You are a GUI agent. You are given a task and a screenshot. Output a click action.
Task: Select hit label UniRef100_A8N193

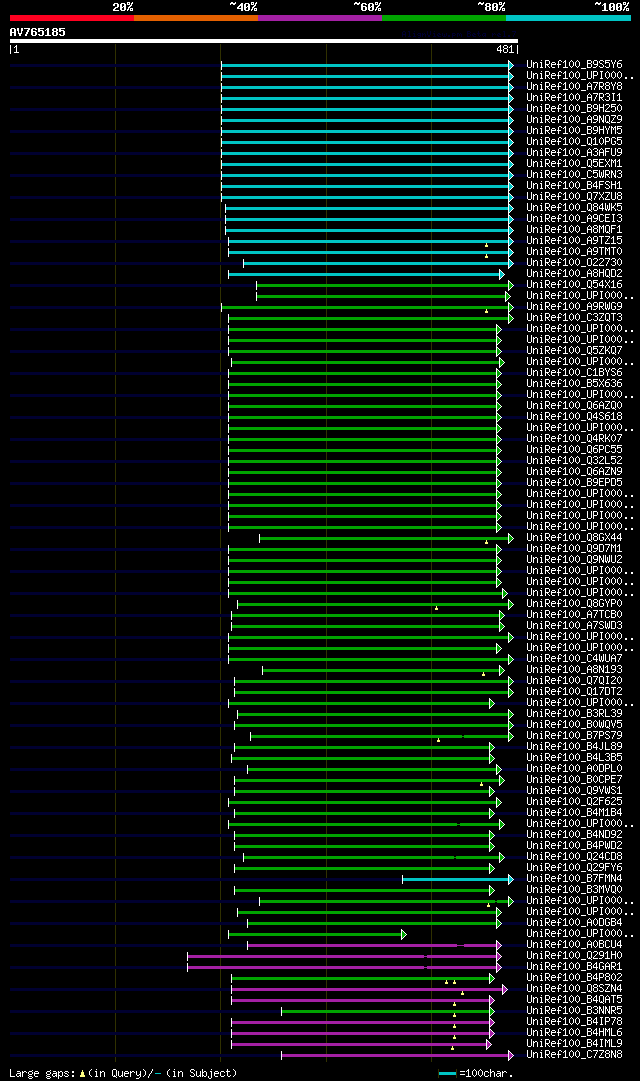click(574, 671)
